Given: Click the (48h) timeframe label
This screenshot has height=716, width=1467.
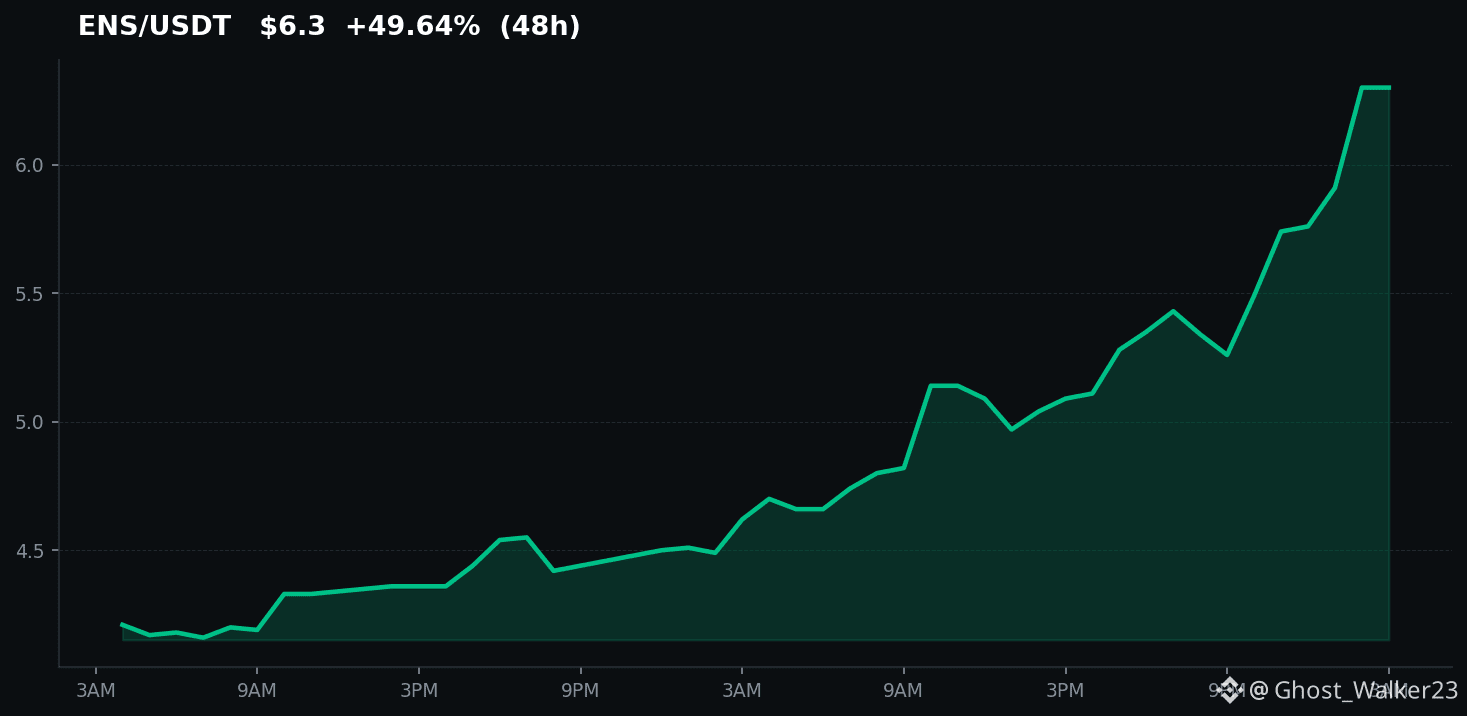Looking at the screenshot, I should pos(540,27).
